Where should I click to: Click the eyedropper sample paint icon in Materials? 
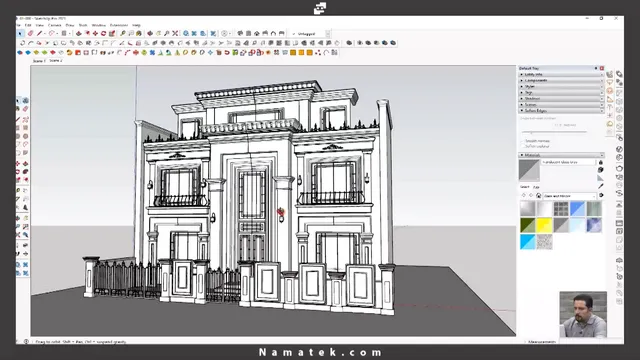tap(600, 186)
